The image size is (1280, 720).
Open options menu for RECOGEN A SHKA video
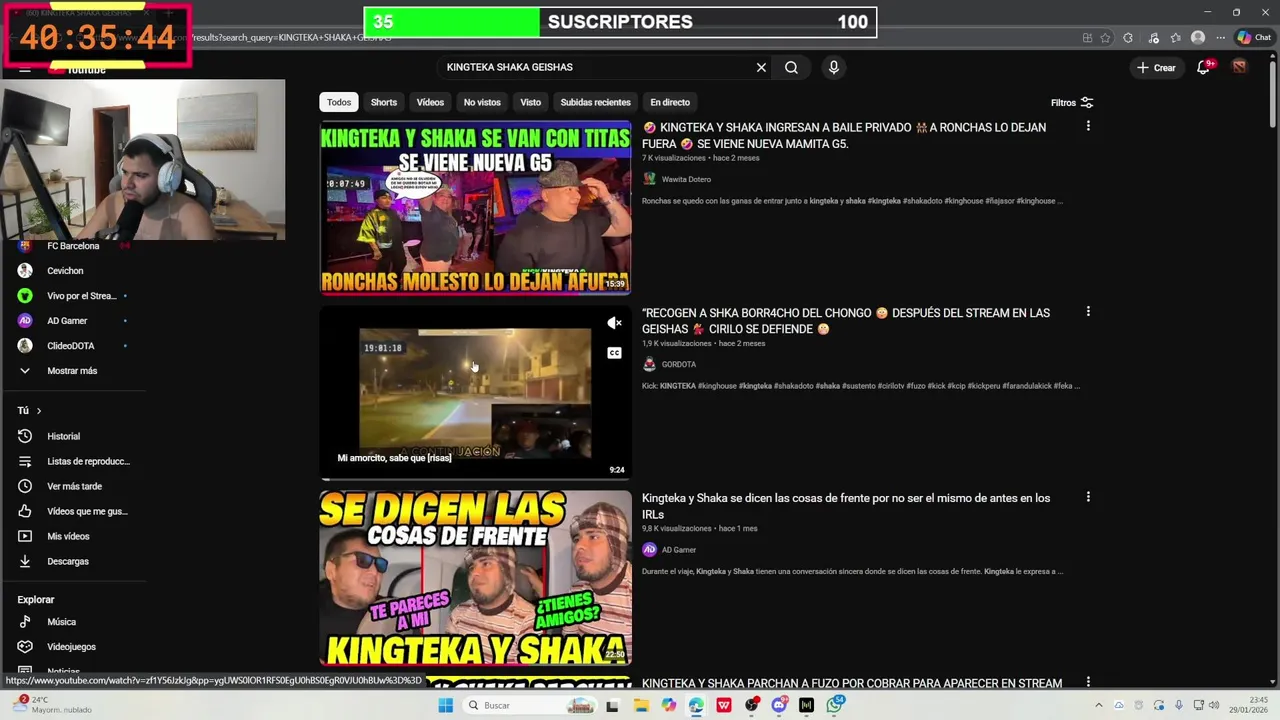1088,312
